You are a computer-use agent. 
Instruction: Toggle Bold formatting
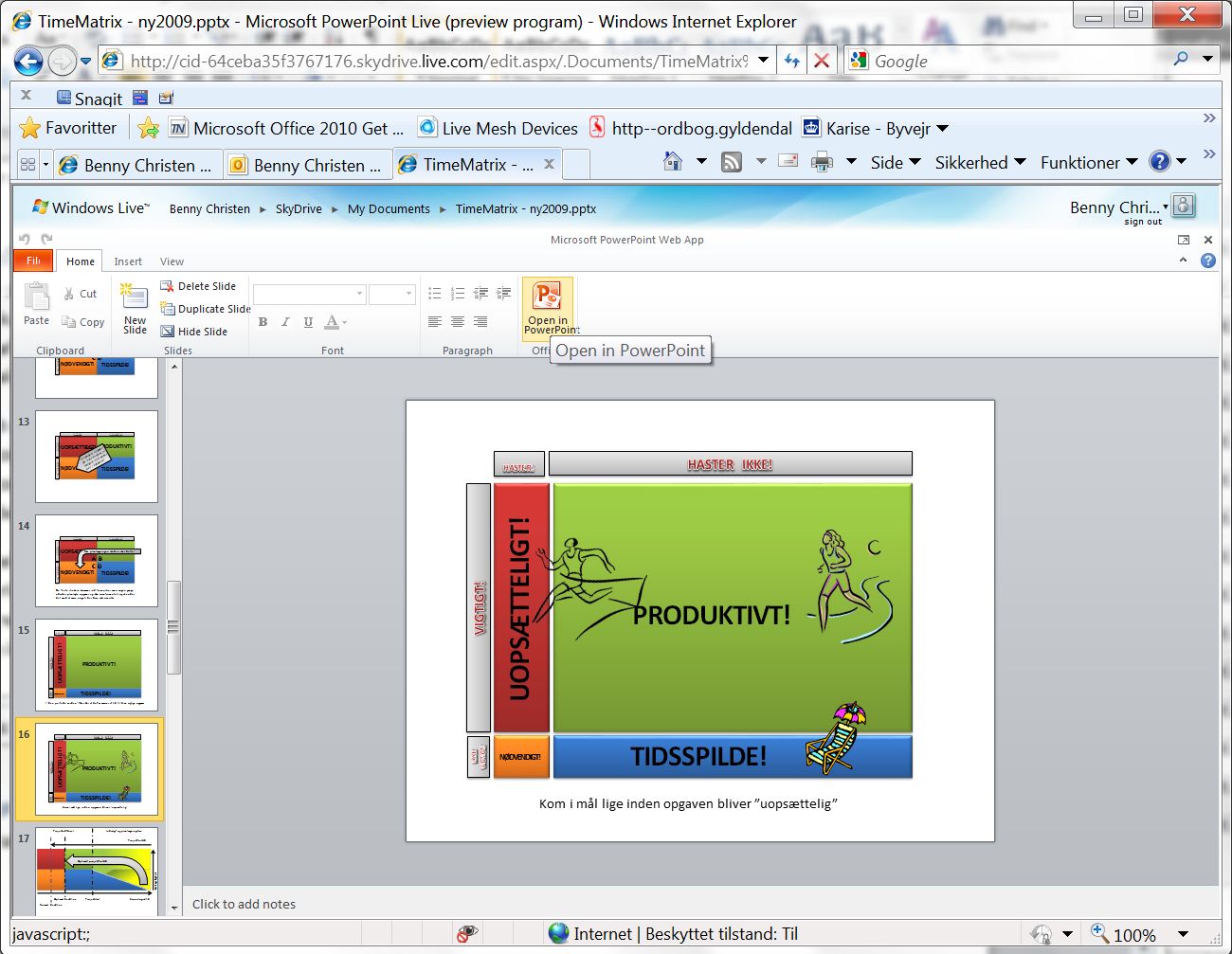click(263, 322)
